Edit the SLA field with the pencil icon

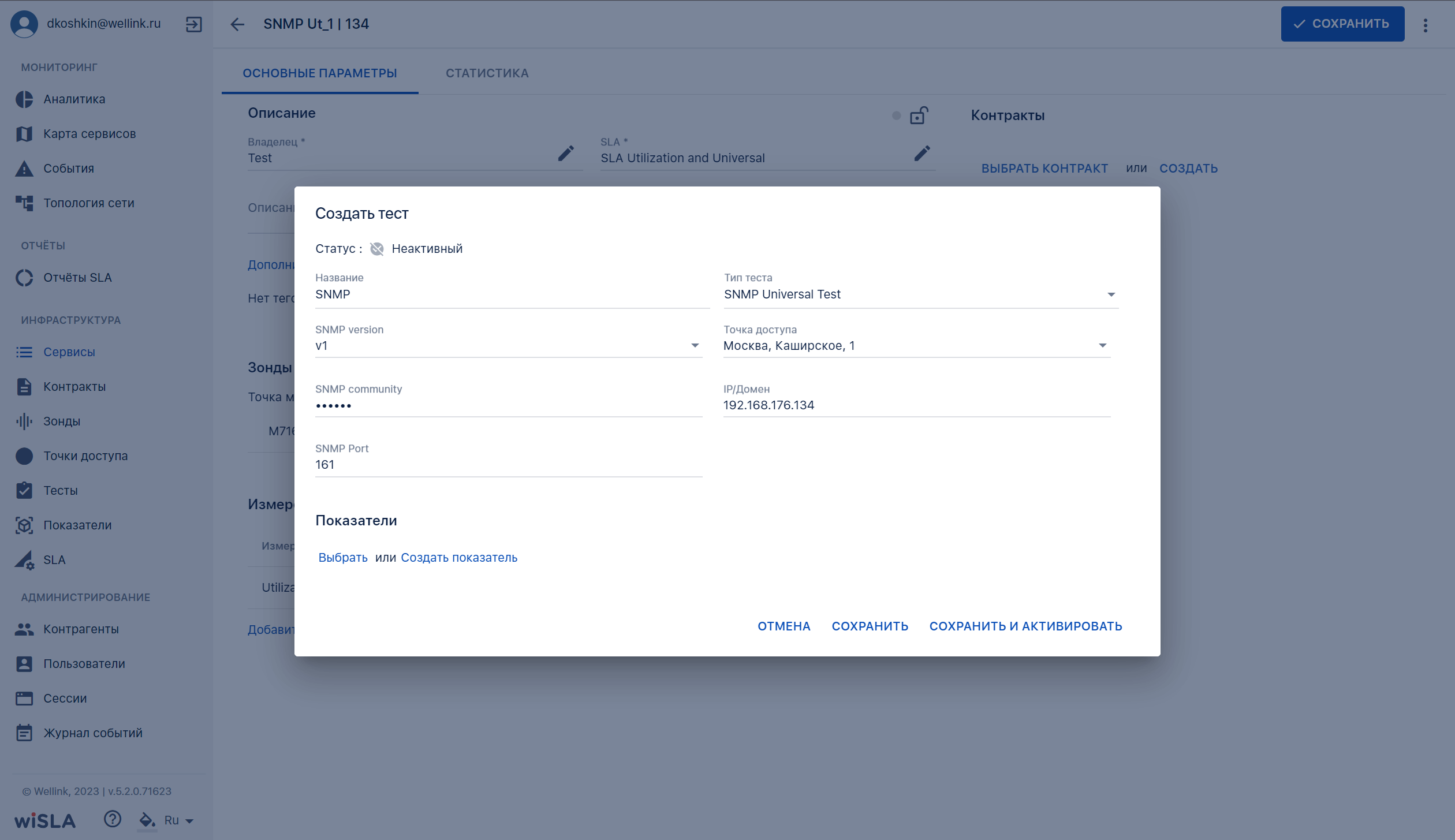click(922, 154)
